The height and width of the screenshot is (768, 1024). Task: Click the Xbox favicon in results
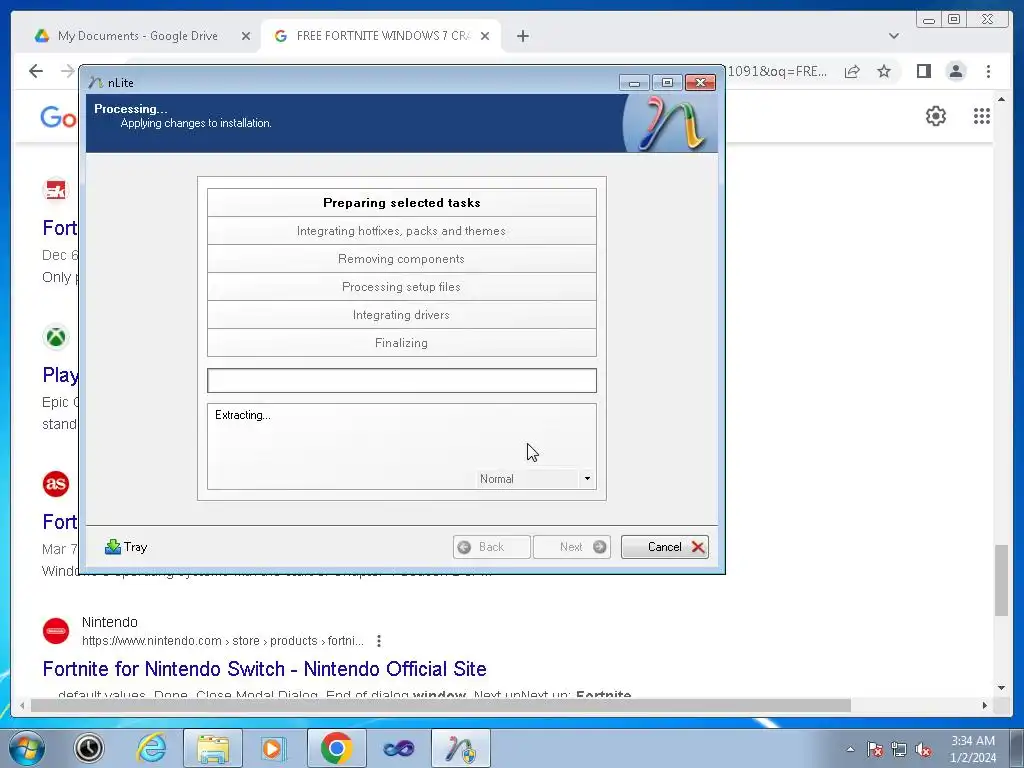(x=56, y=337)
